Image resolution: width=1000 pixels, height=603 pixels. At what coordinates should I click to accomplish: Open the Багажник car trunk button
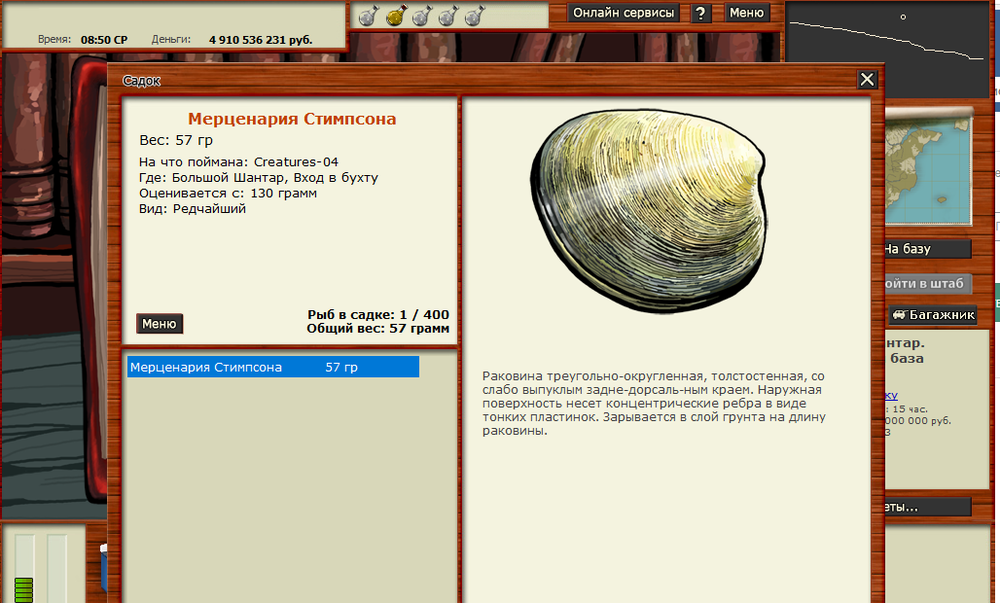coord(932,315)
